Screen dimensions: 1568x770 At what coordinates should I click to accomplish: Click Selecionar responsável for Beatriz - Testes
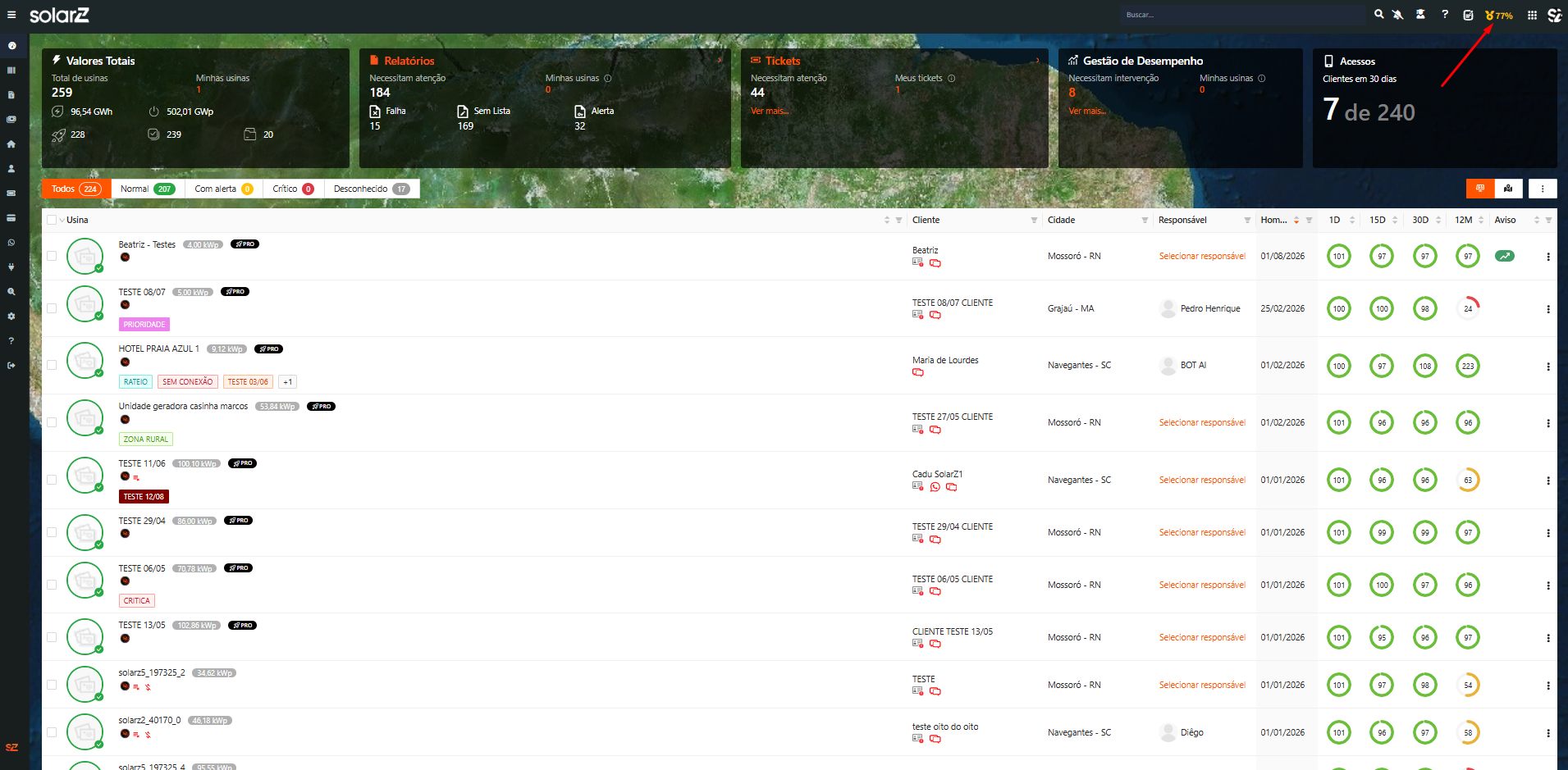pyautogui.click(x=1202, y=256)
